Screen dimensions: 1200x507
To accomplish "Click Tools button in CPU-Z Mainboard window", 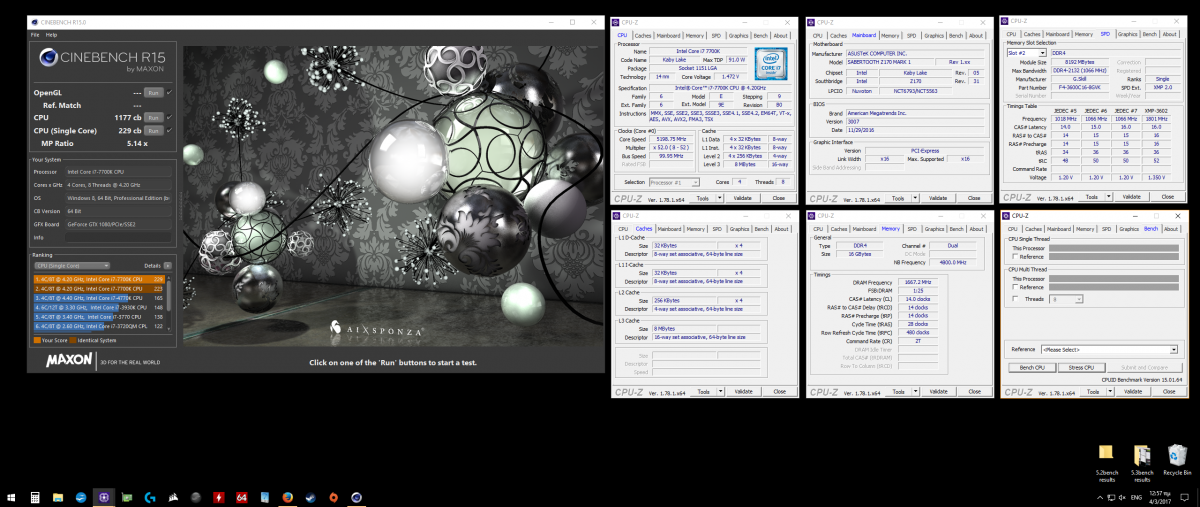I will coord(896,198).
